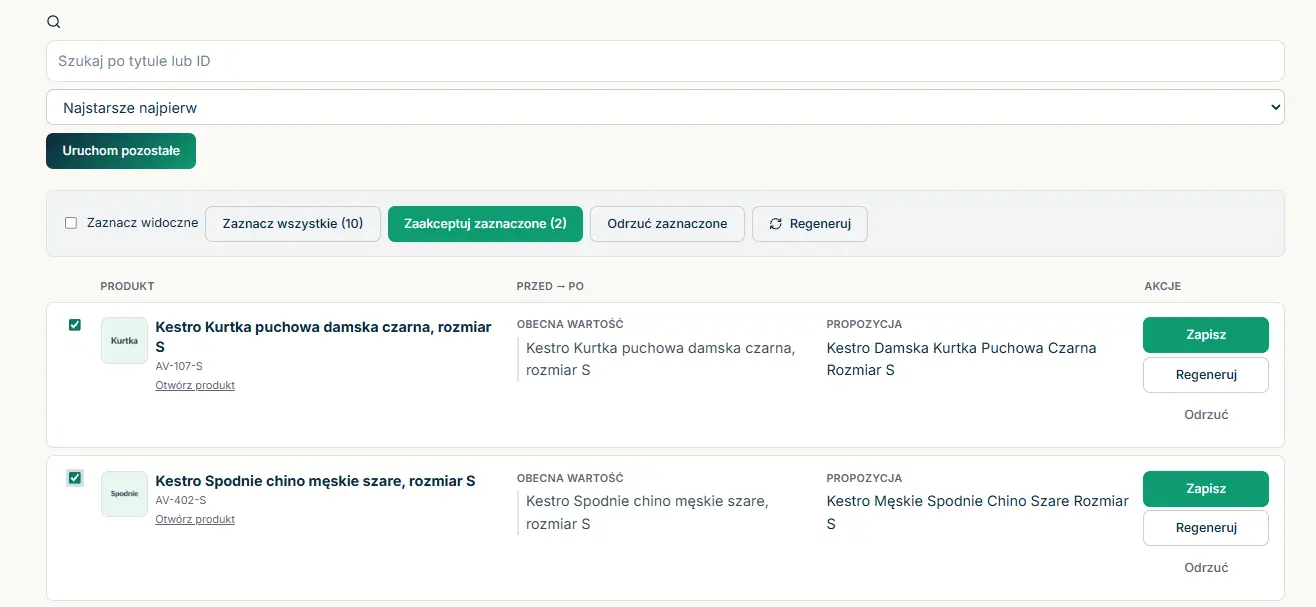Click the Kurtka product thumbnail
The height and width of the screenshot is (607, 1316).
pyautogui.click(x=124, y=341)
